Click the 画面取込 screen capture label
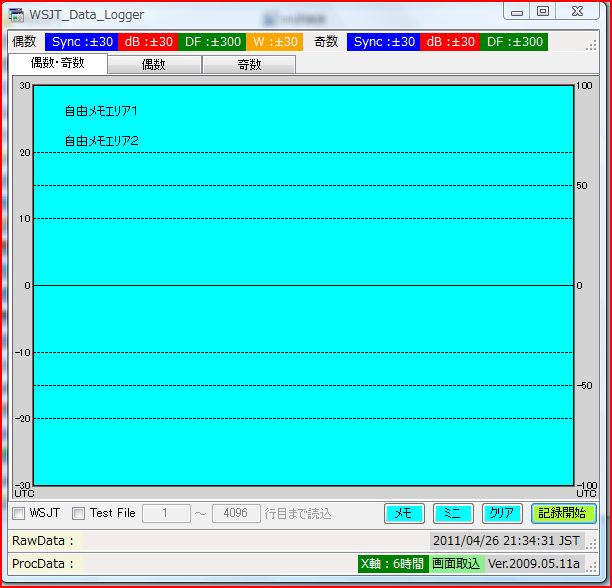 [x=456, y=564]
